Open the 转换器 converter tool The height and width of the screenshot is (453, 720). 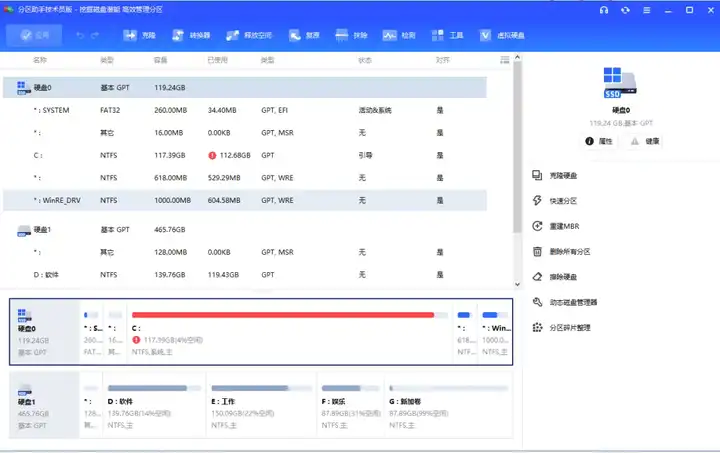point(191,35)
